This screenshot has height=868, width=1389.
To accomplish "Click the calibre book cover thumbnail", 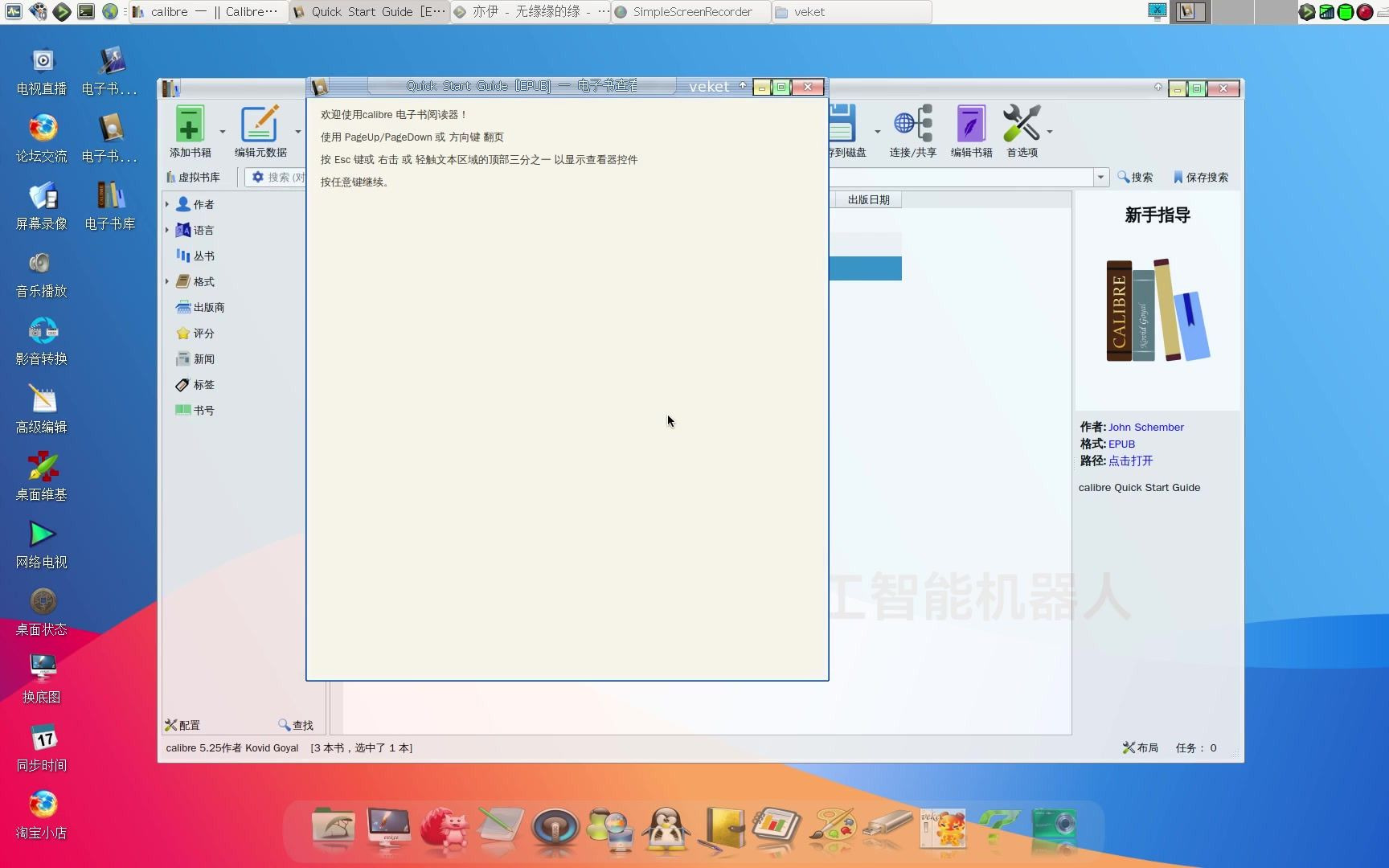I will click(1157, 309).
